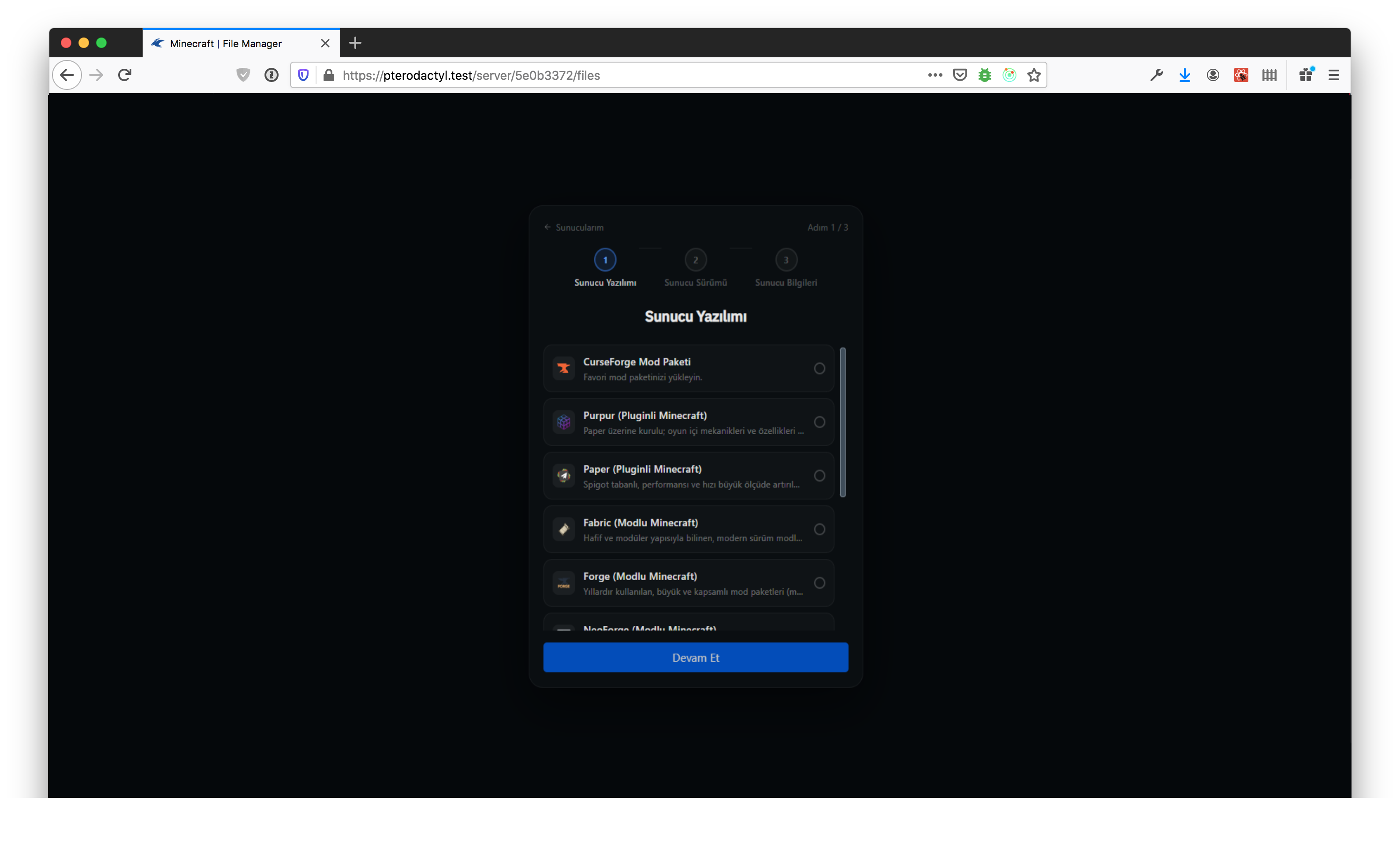Click the green circular target icon

[x=1009, y=75]
